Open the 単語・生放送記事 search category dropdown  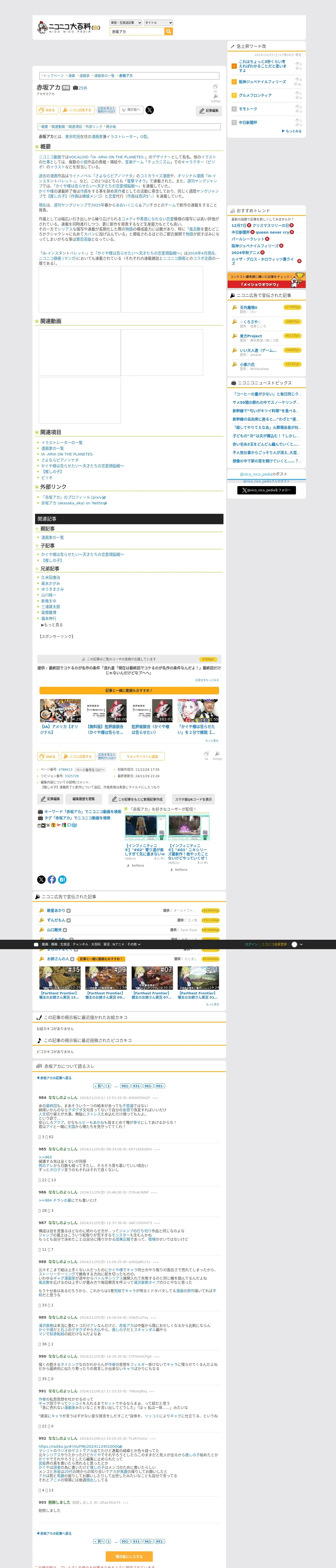click(126, 22)
